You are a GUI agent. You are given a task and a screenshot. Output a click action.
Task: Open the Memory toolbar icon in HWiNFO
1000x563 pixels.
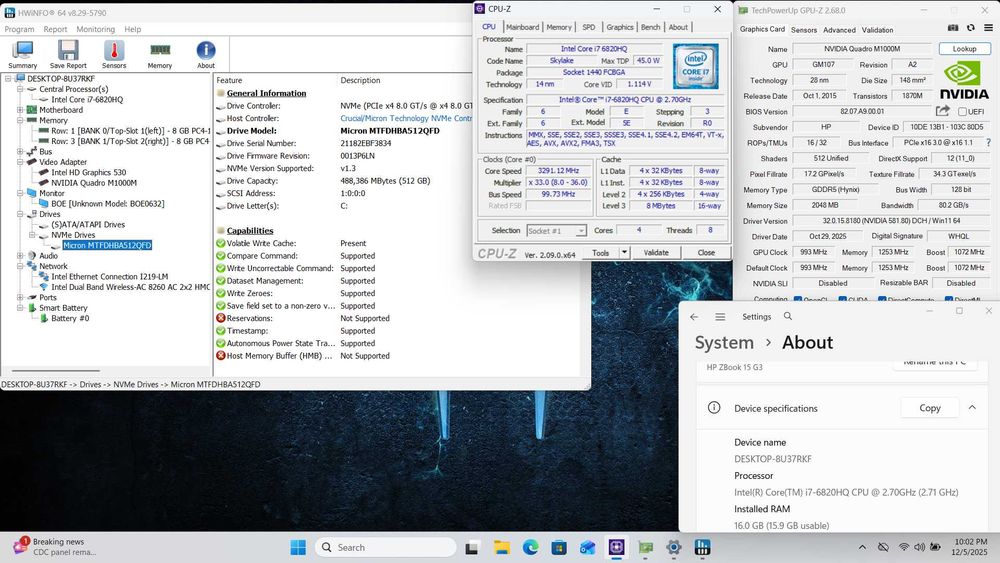pyautogui.click(x=159, y=54)
